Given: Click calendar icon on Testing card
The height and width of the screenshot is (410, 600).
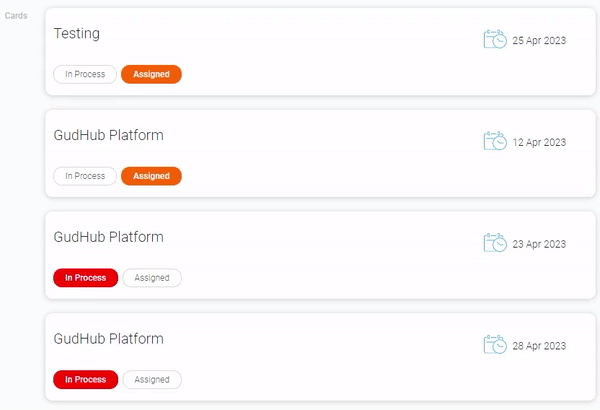Looking at the screenshot, I should click(x=495, y=40).
